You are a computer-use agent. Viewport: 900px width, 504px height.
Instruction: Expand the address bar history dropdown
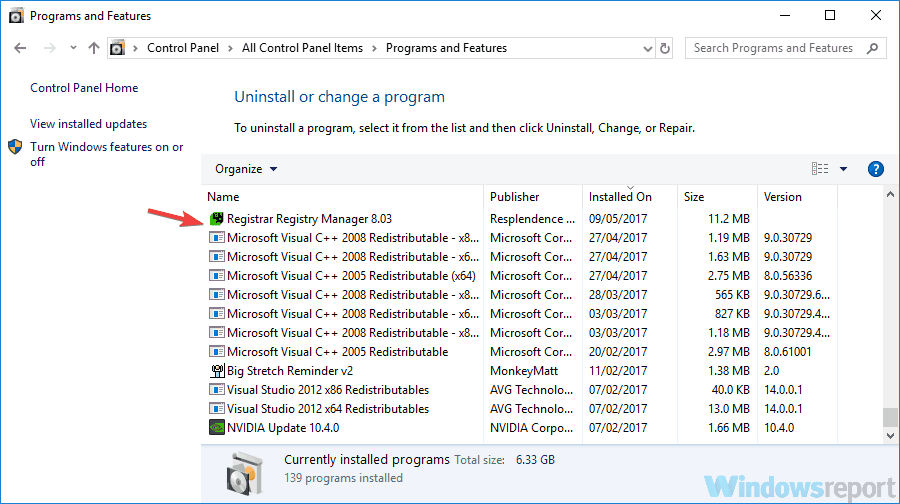(647, 49)
